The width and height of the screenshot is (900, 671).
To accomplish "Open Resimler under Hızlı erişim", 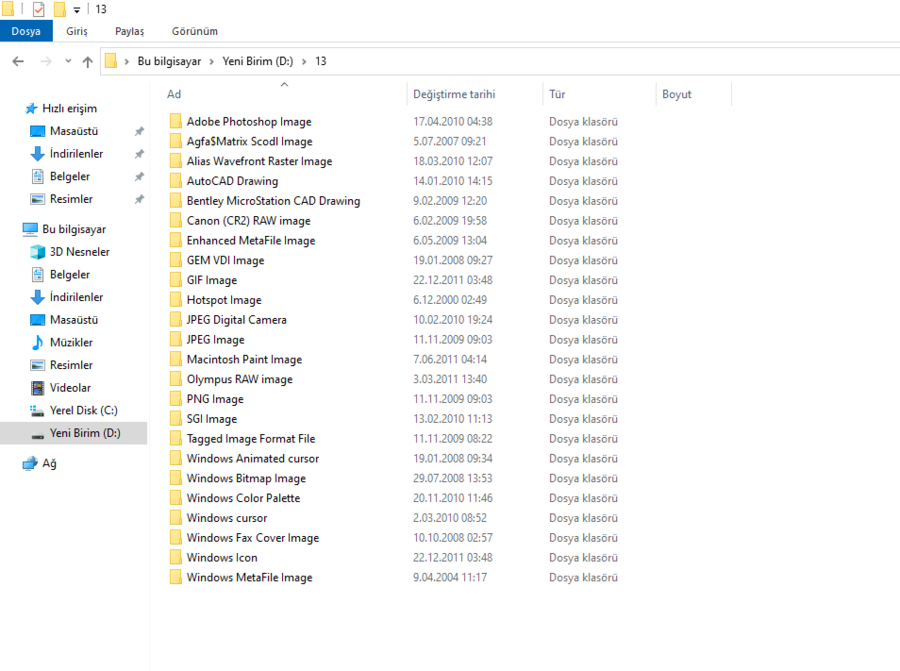I will [71, 199].
